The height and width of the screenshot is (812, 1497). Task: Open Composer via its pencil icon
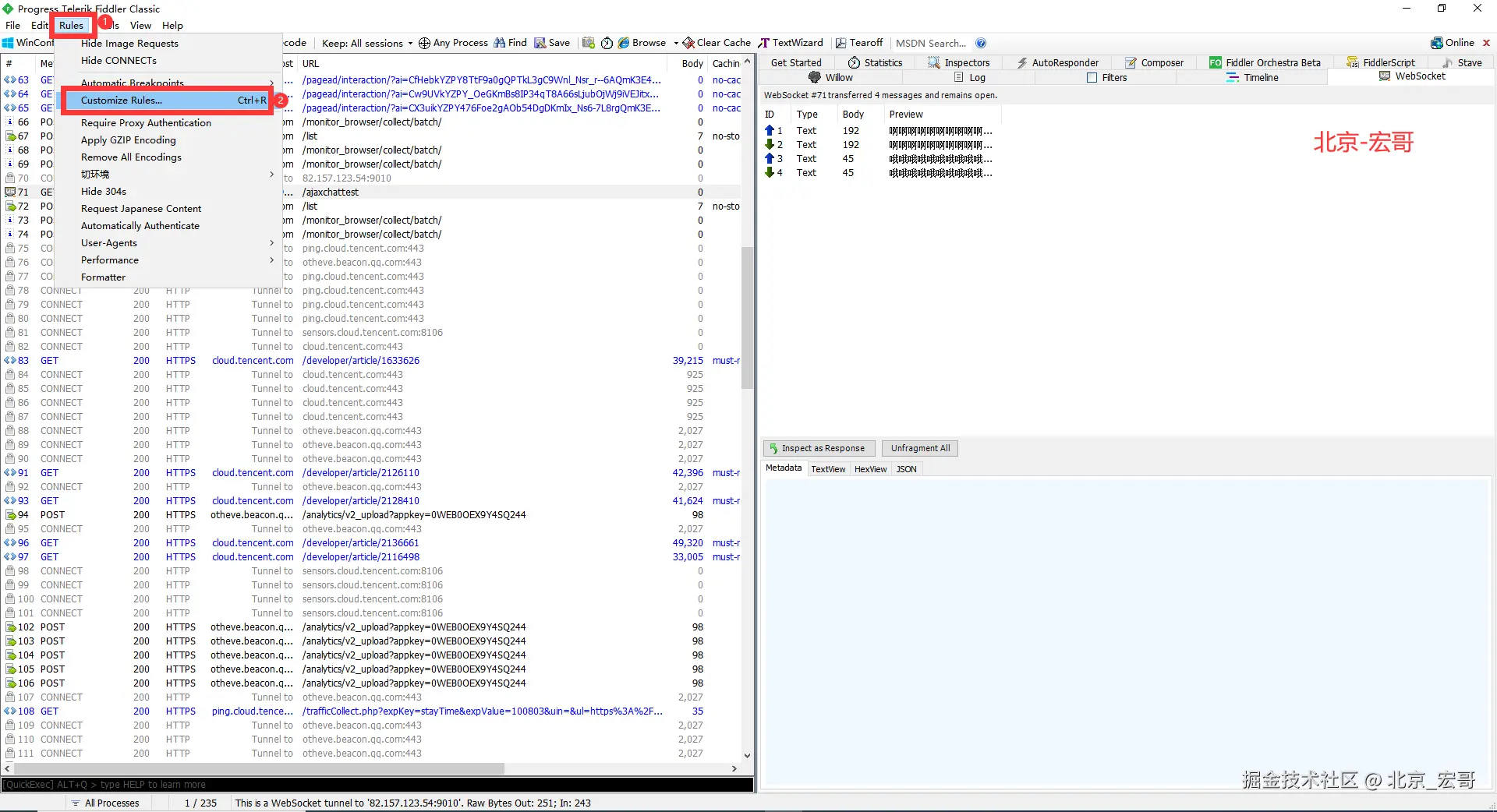pyautogui.click(x=1131, y=62)
